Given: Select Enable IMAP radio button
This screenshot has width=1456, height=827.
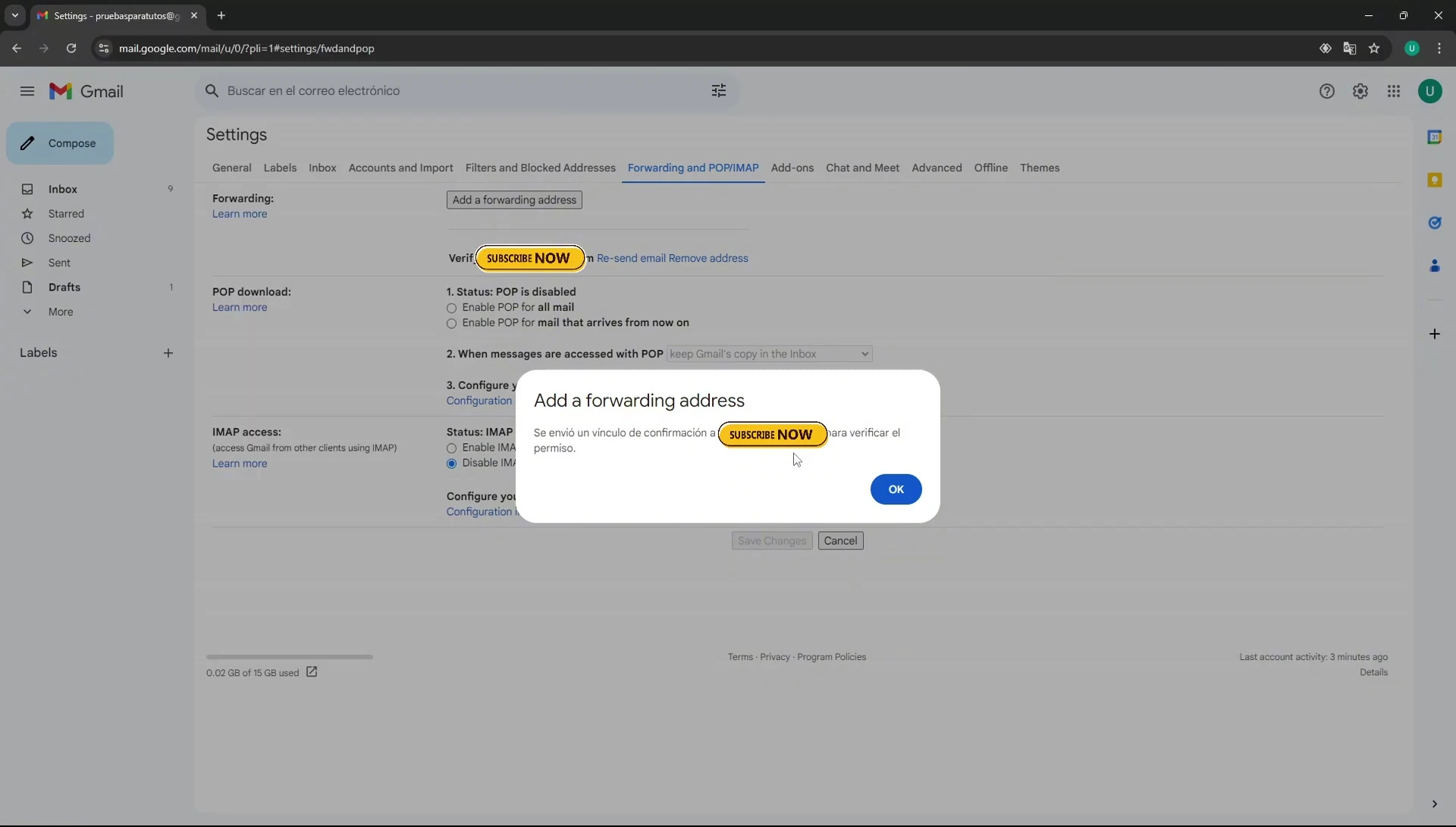Looking at the screenshot, I should point(451,448).
